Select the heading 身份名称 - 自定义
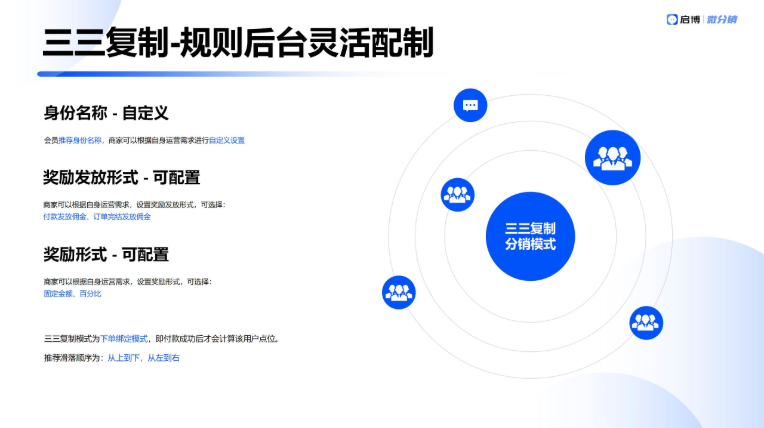764x428 pixels. click(106, 113)
